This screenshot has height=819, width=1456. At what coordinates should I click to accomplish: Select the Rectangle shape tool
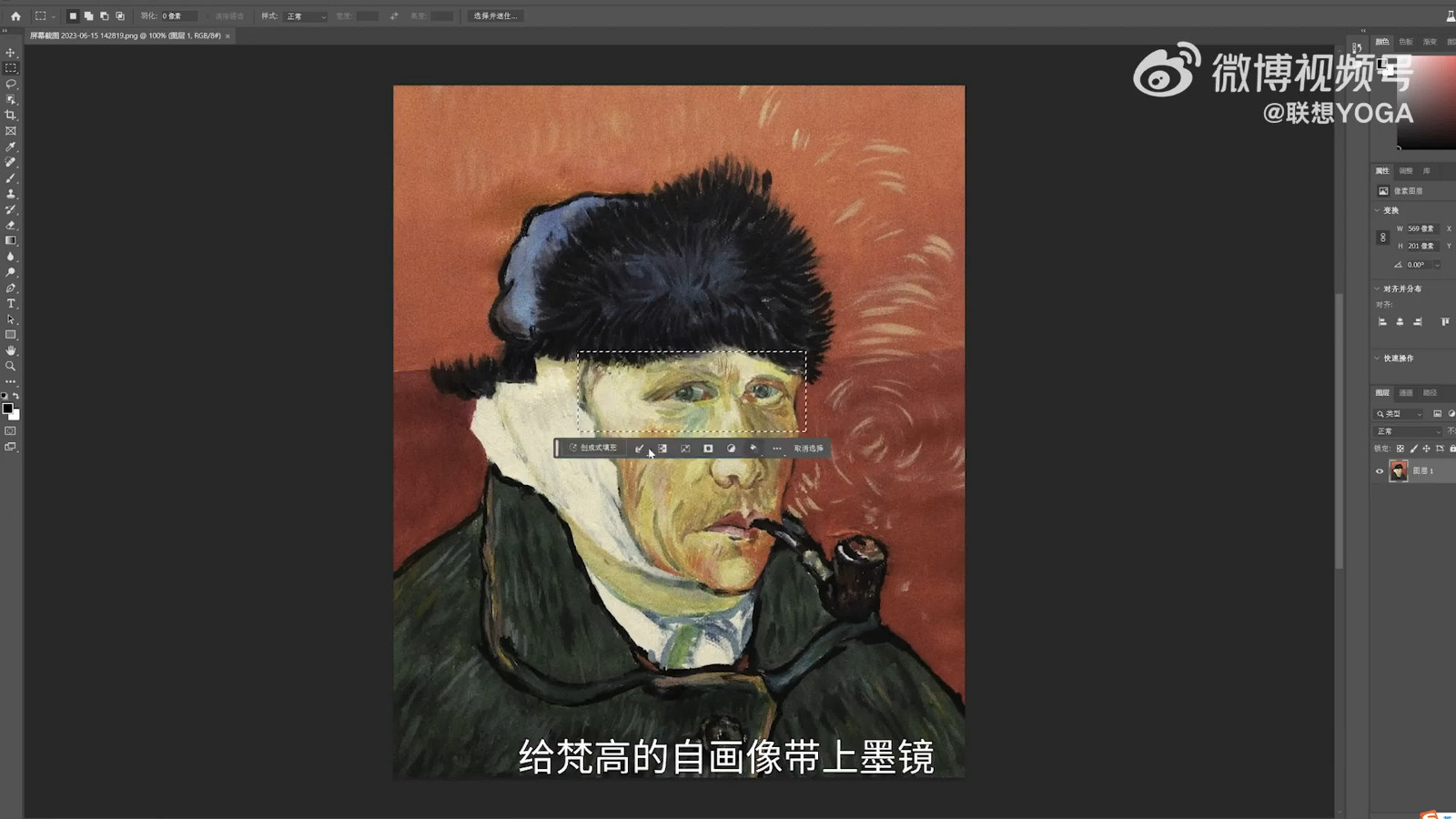(11, 335)
